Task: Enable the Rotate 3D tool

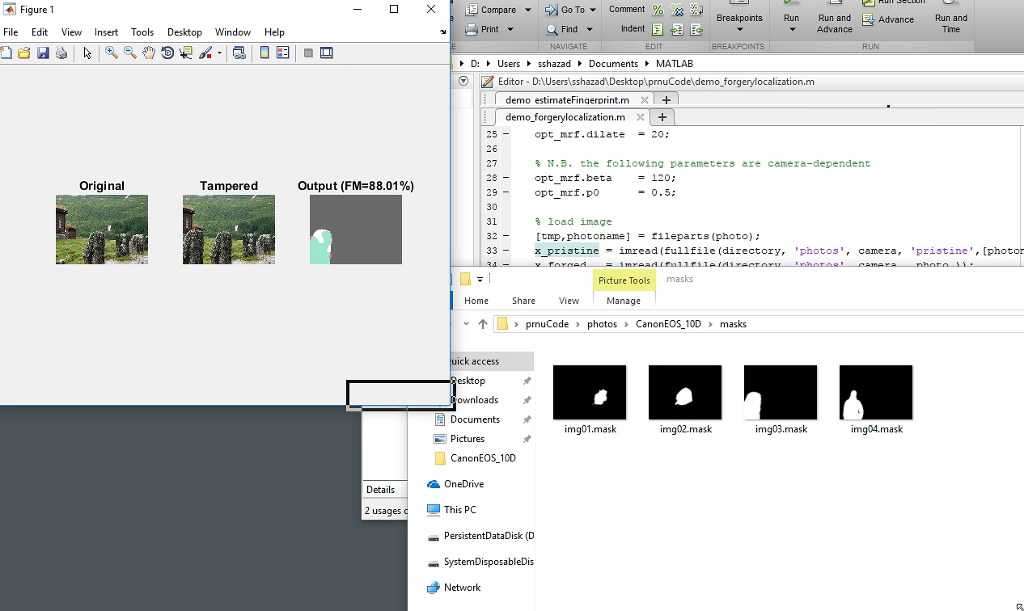Action: coord(167,53)
